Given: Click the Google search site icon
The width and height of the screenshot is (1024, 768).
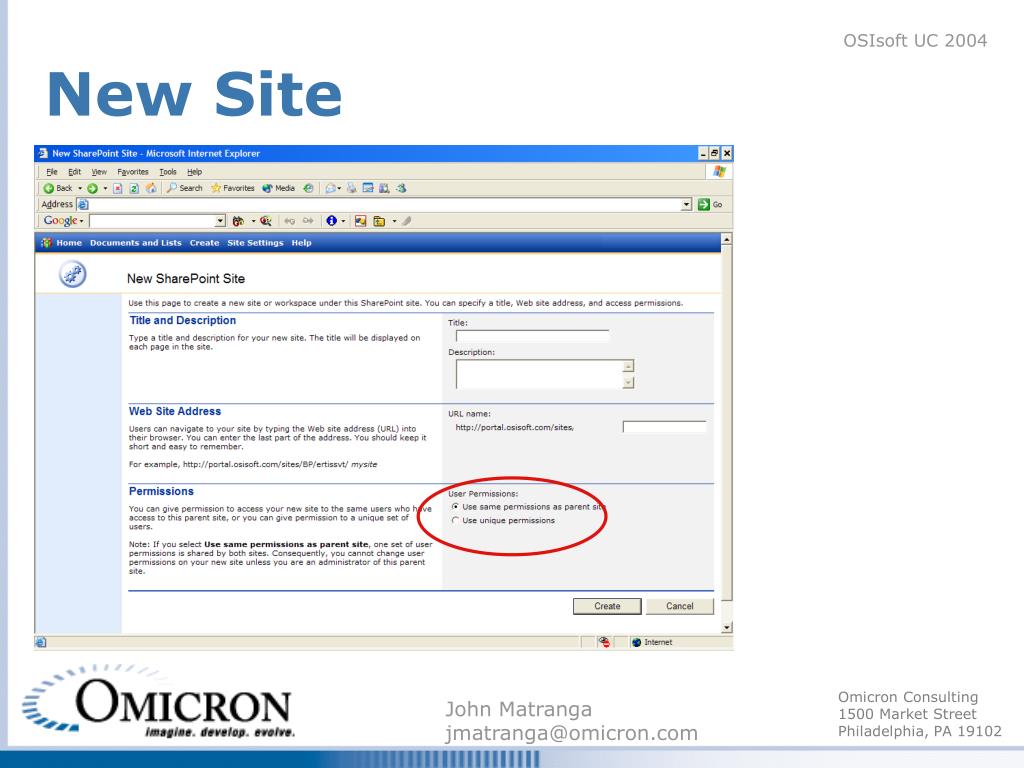Looking at the screenshot, I should (266, 221).
